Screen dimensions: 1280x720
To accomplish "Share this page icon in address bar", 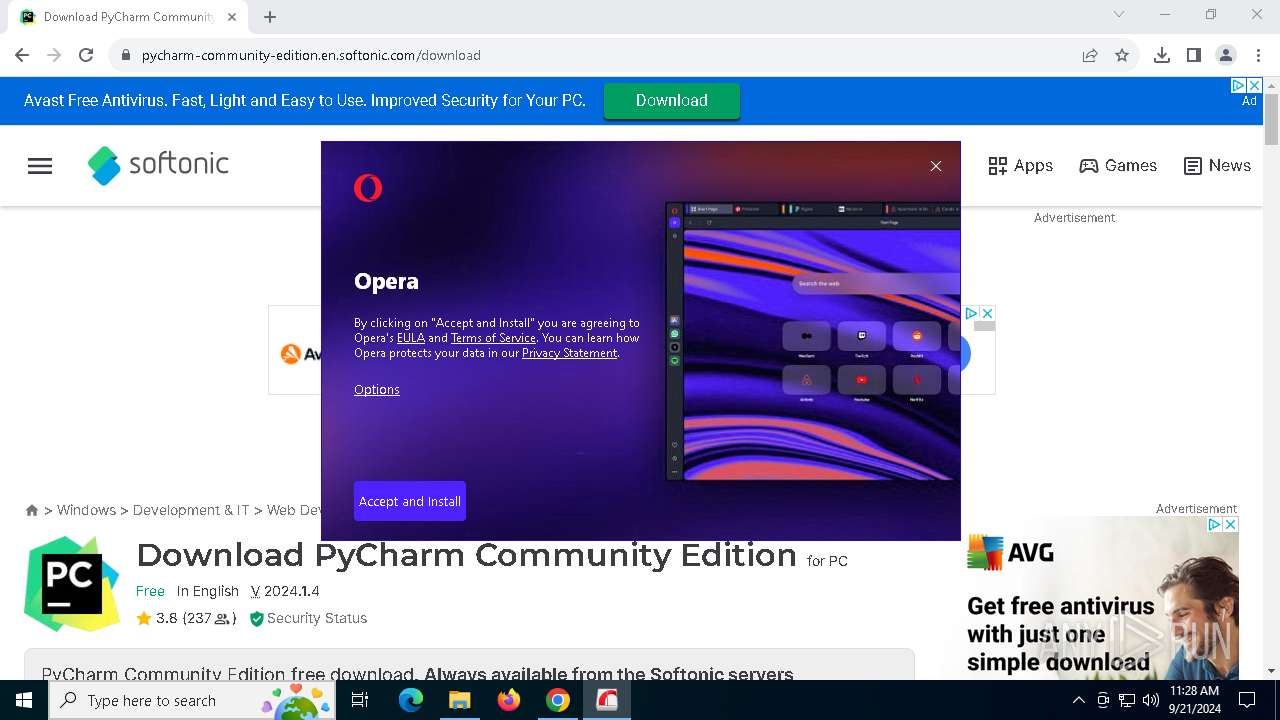I will (1090, 55).
